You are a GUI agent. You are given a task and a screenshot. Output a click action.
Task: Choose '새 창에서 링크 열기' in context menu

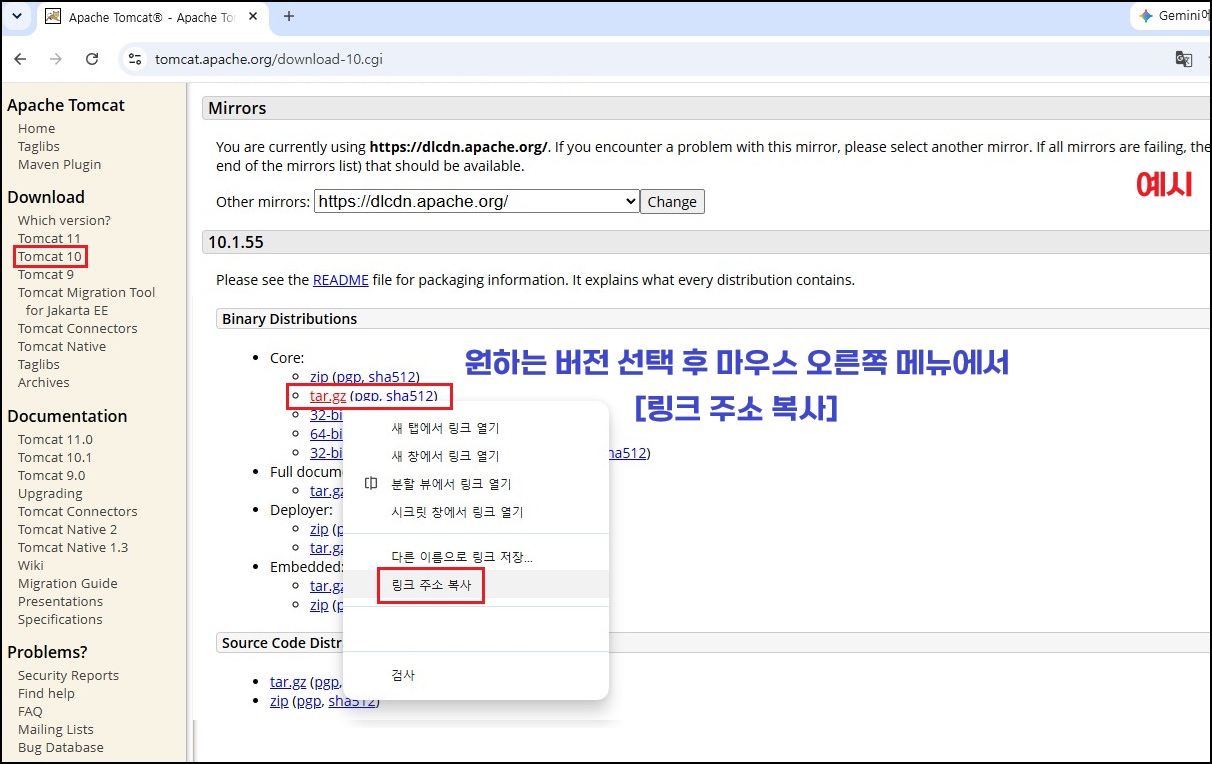click(476, 456)
